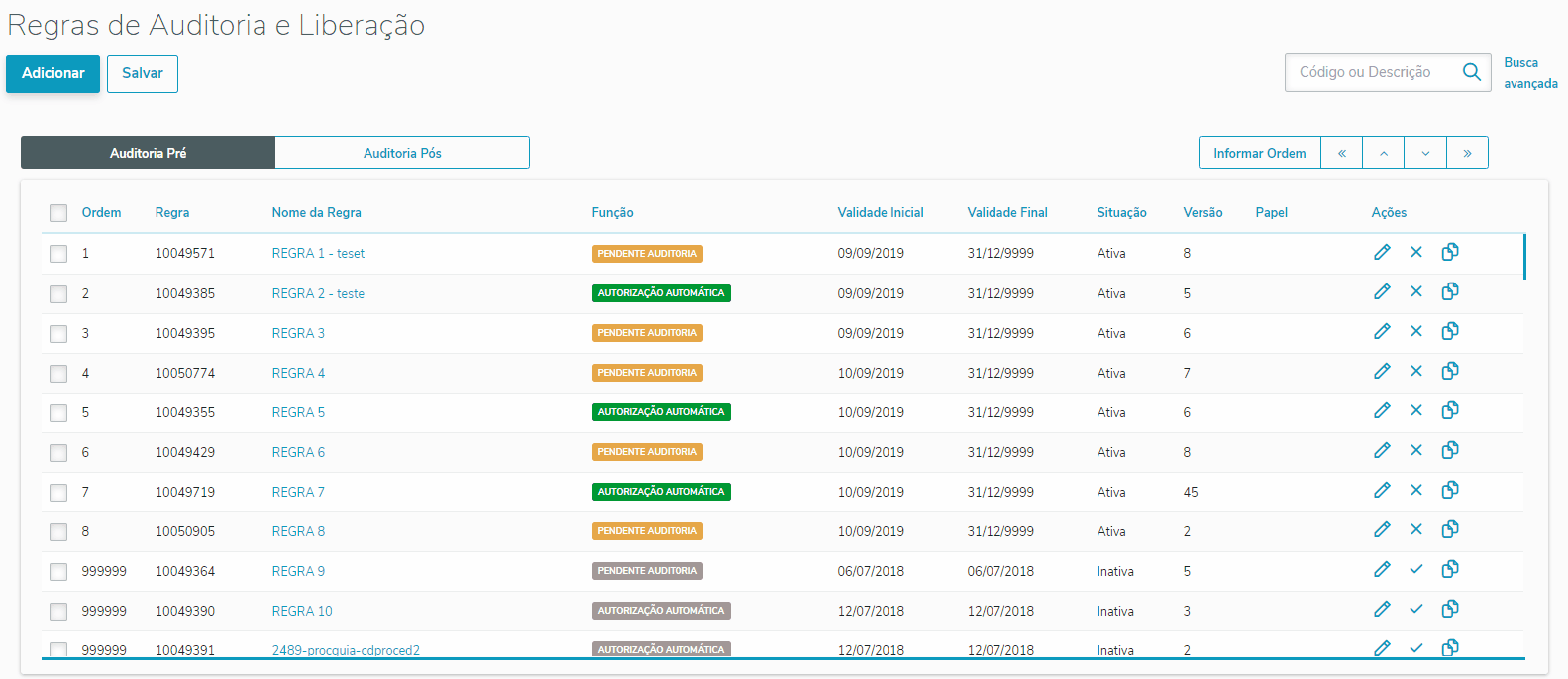Edit REGRA 8 pencil icon

click(x=1382, y=529)
